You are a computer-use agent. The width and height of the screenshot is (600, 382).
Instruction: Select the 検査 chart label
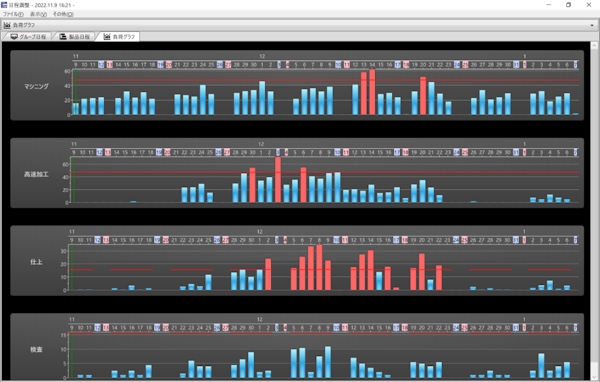[36, 349]
